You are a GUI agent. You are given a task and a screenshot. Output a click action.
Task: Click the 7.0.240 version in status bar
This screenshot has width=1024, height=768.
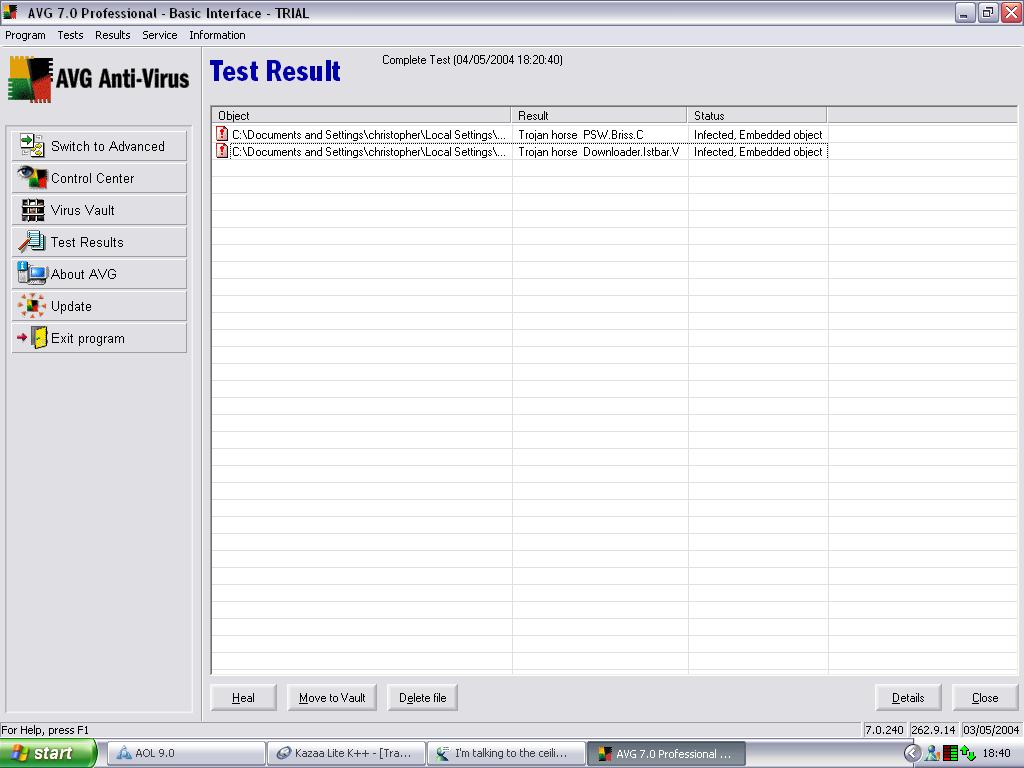click(884, 730)
